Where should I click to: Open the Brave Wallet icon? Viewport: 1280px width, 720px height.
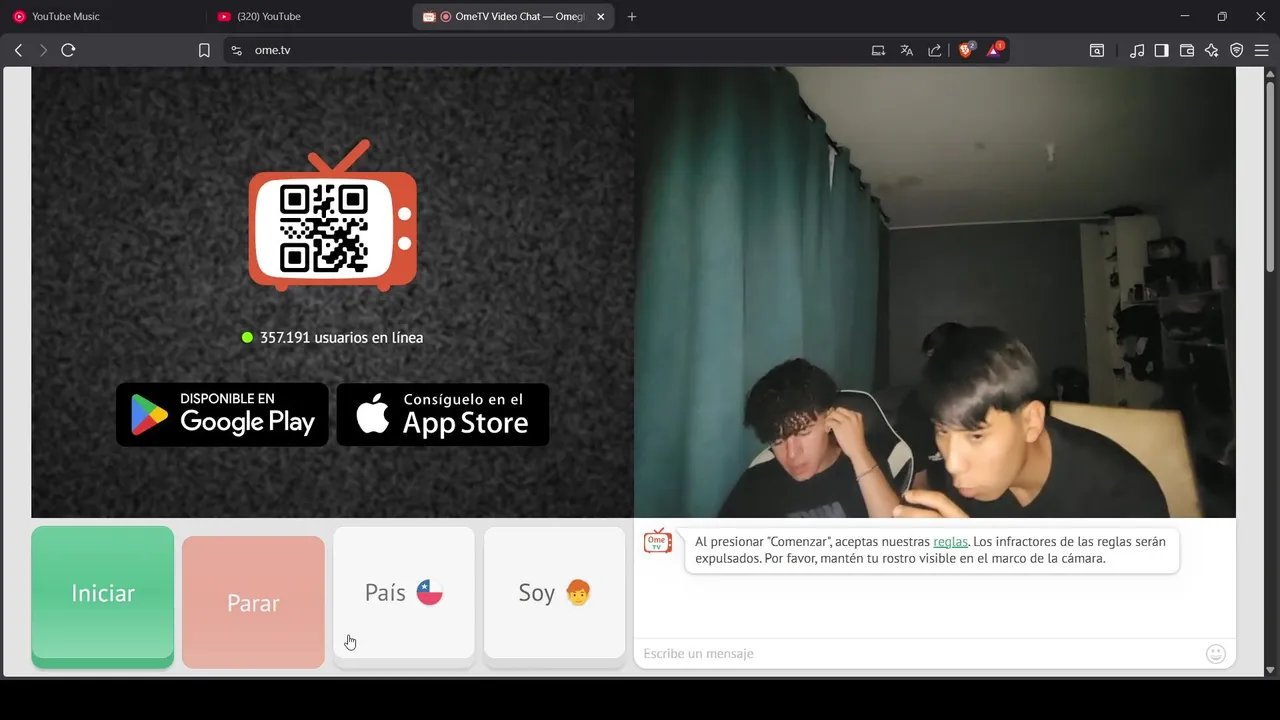point(1187,50)
